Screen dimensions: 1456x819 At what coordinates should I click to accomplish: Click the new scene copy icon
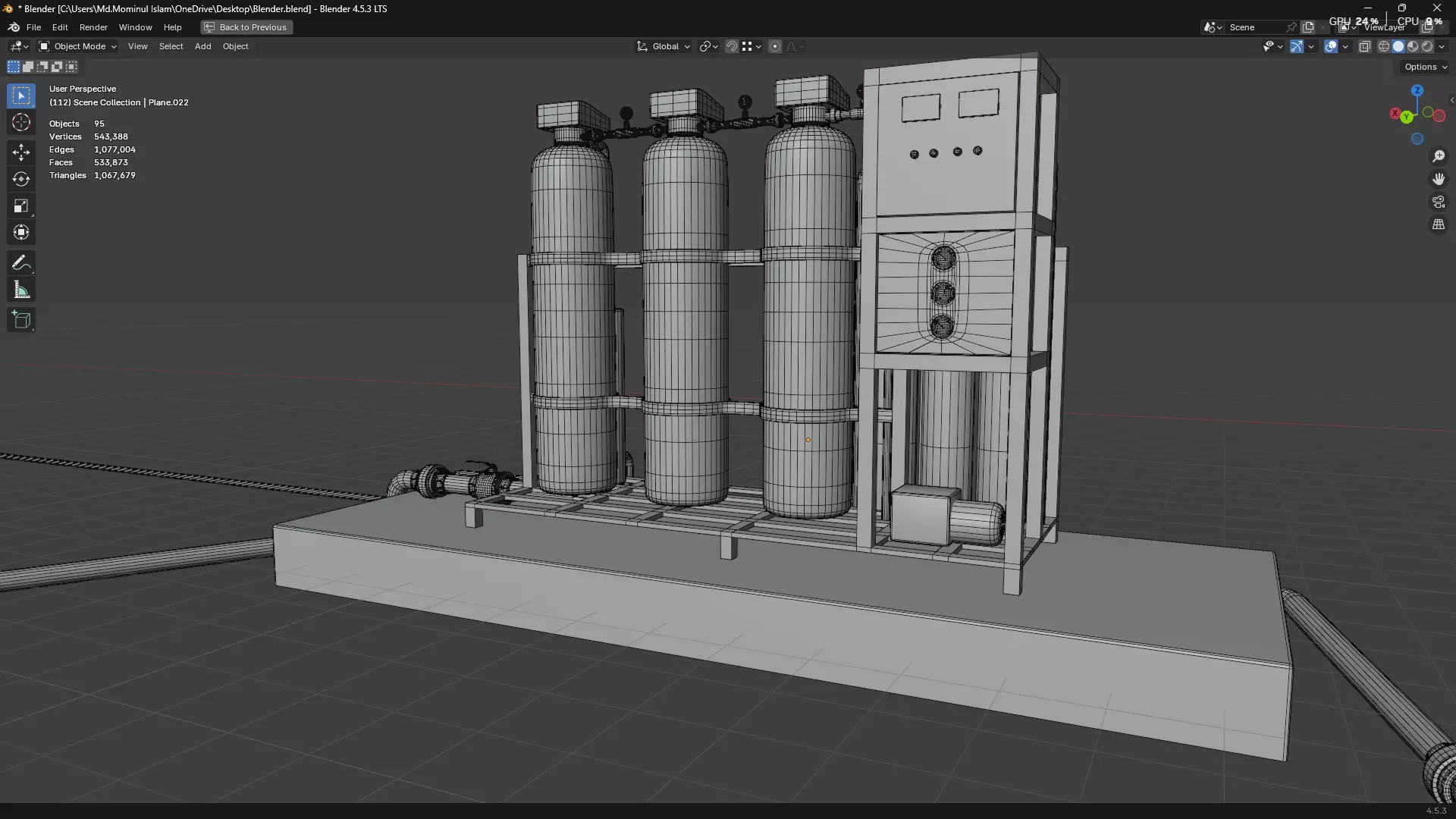(1308, 27)
